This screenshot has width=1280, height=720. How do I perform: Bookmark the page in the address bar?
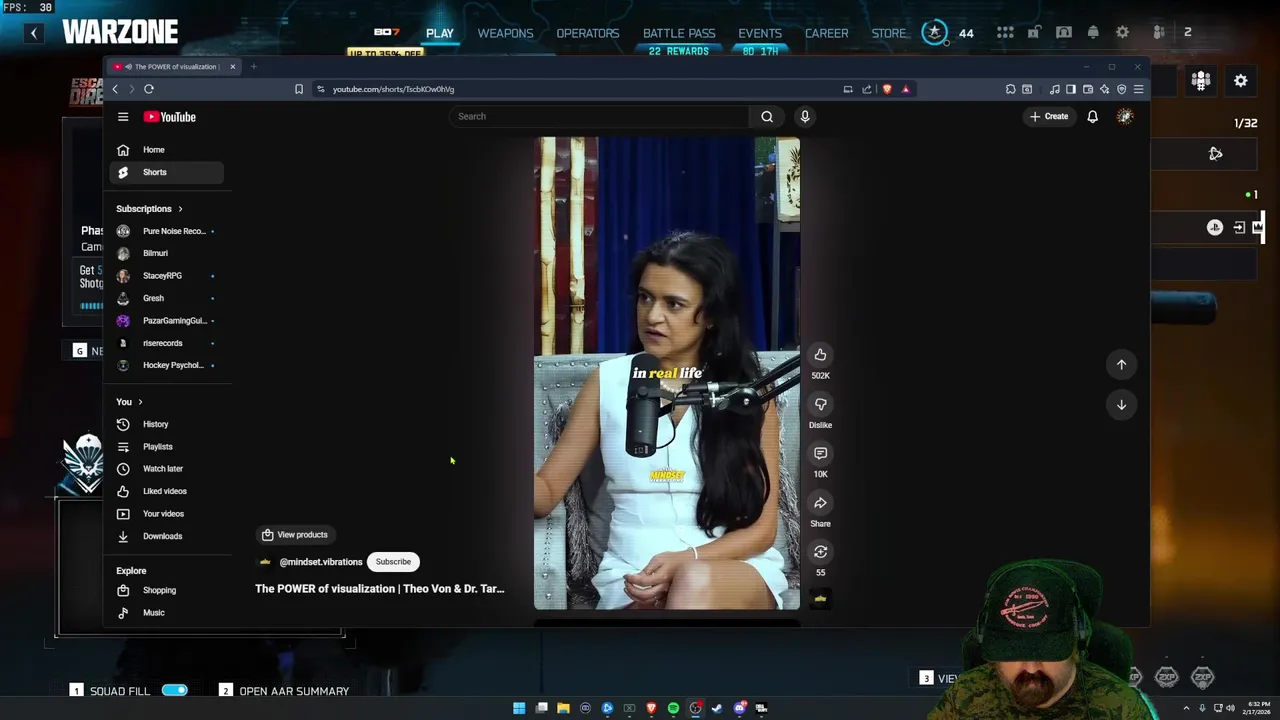[298, 89]
